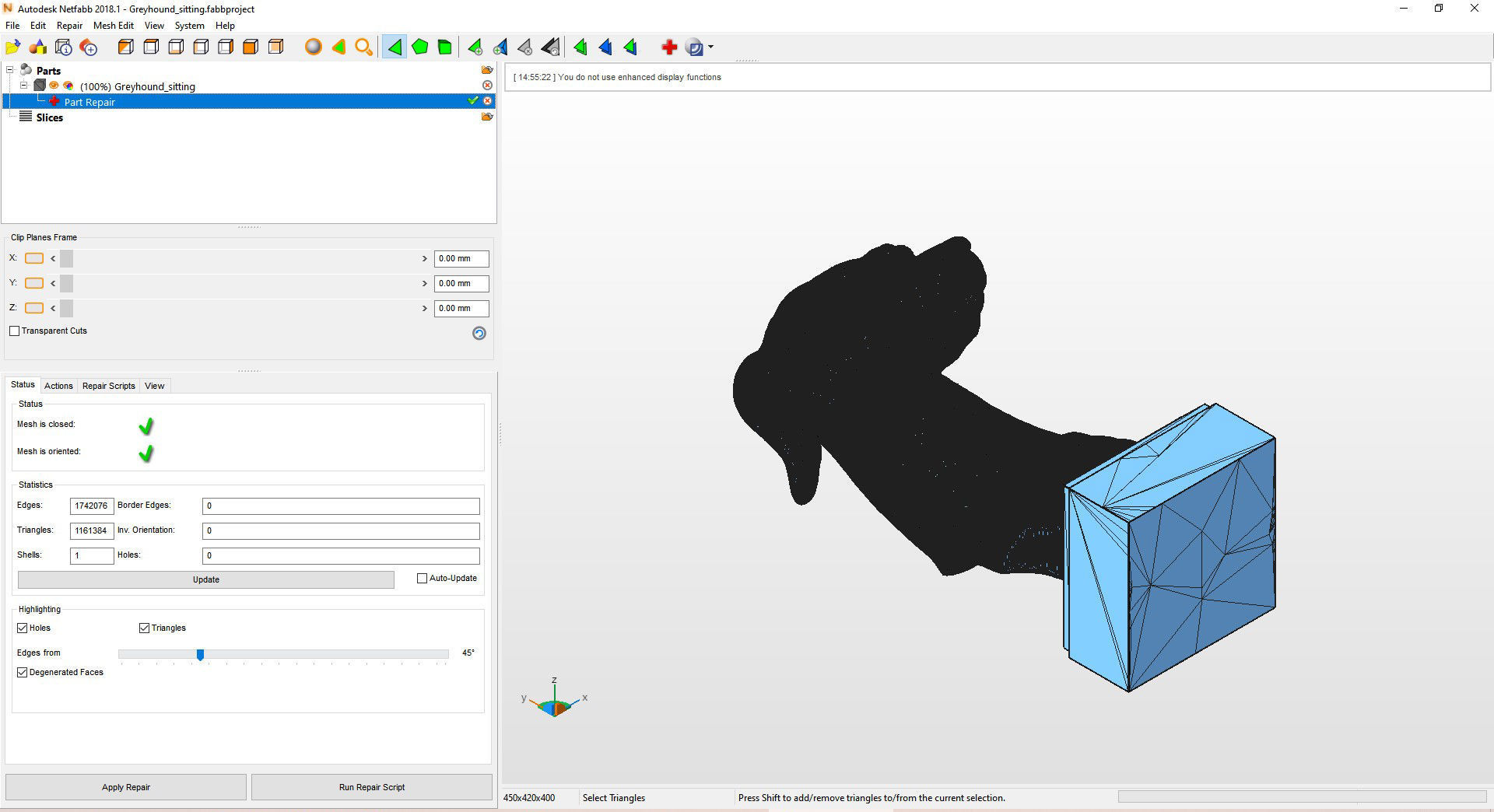Cancel Part Repair with its red x icon
The height and width of the screenshot is (812, 1494).
[487, 101]
